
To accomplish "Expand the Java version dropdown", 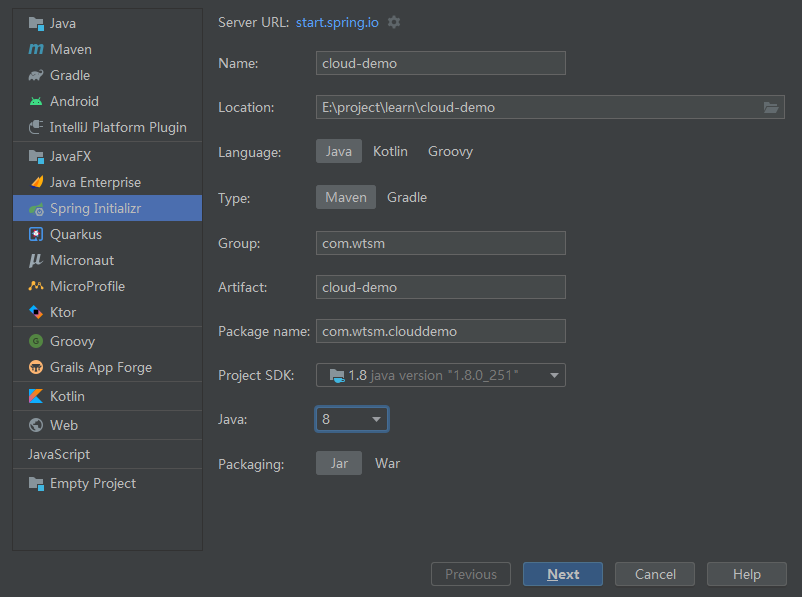I will coord(352,419).
